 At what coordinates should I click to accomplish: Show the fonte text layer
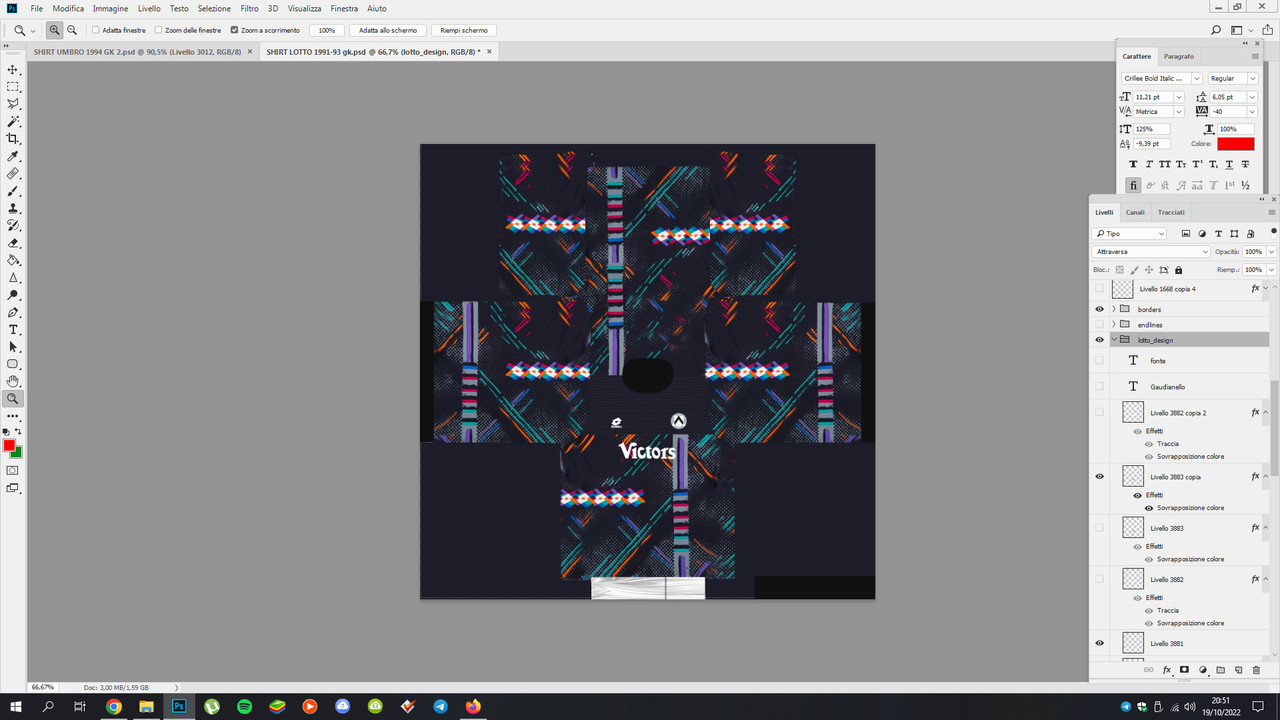click(x=1099, y=360)
